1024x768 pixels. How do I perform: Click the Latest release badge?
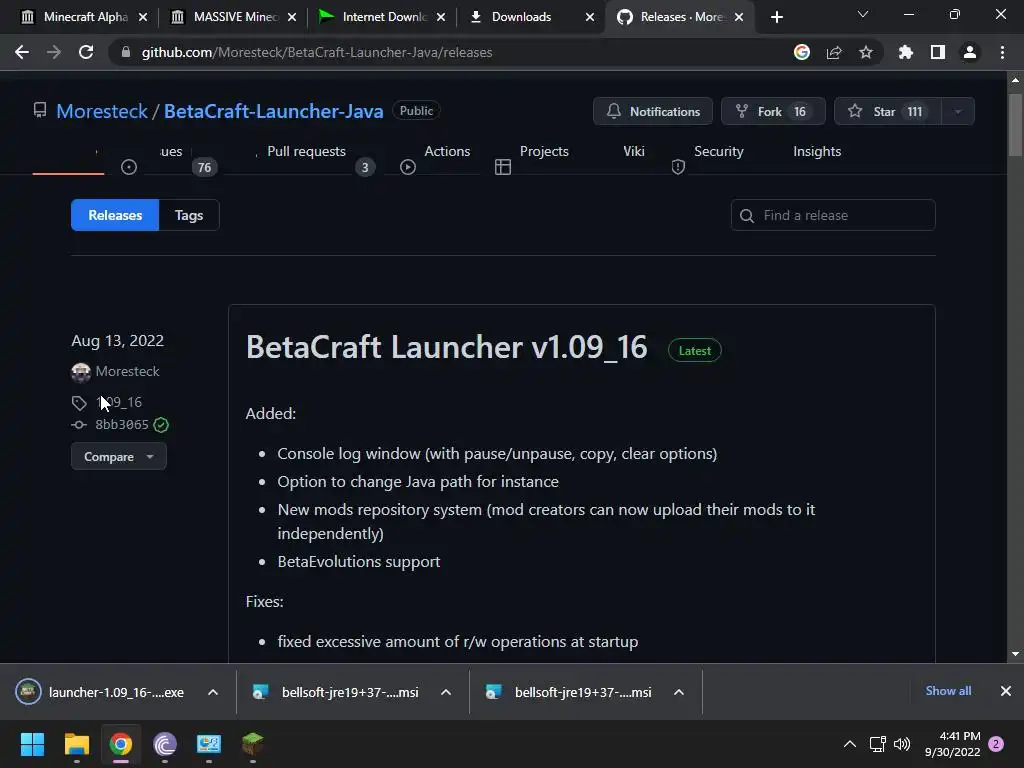point(694,351)
